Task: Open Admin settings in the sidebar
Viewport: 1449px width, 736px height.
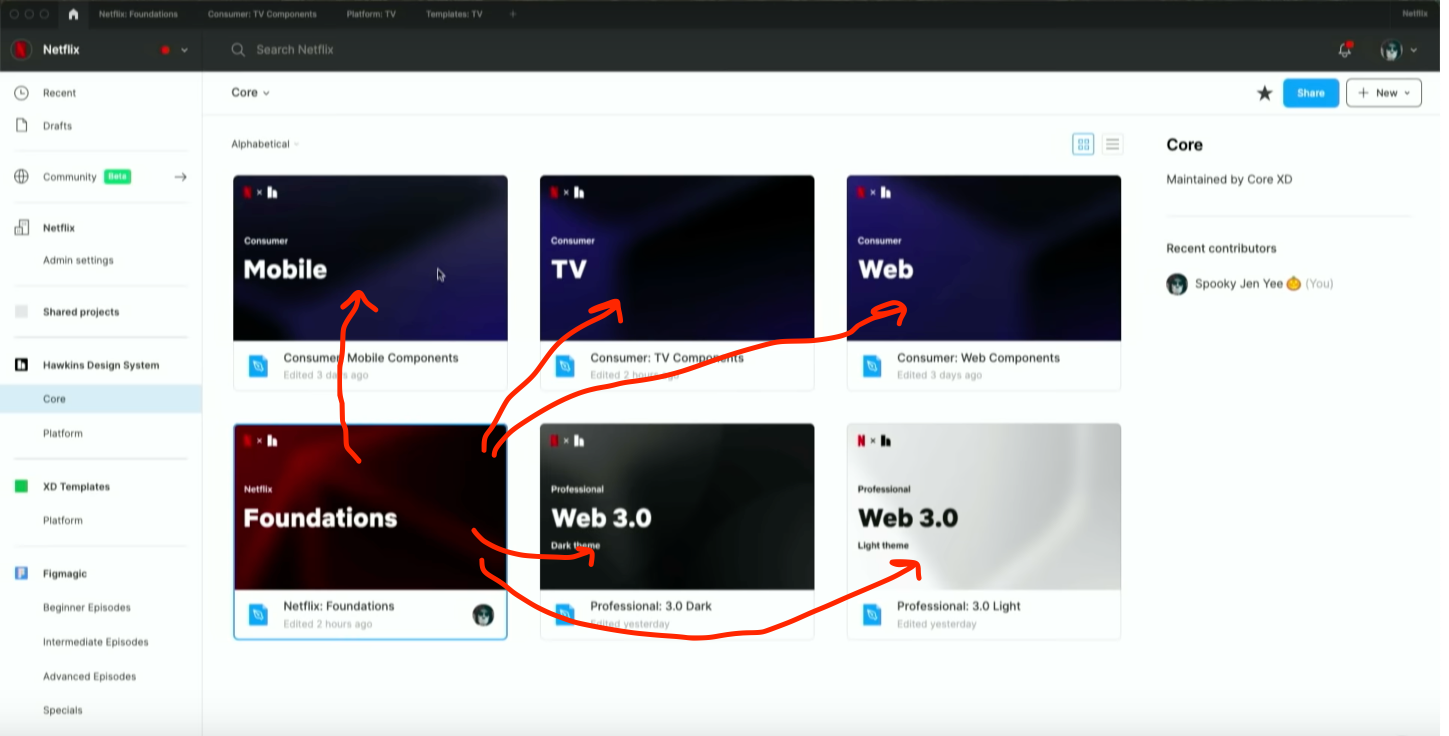Action: click(x=78, y=261)
